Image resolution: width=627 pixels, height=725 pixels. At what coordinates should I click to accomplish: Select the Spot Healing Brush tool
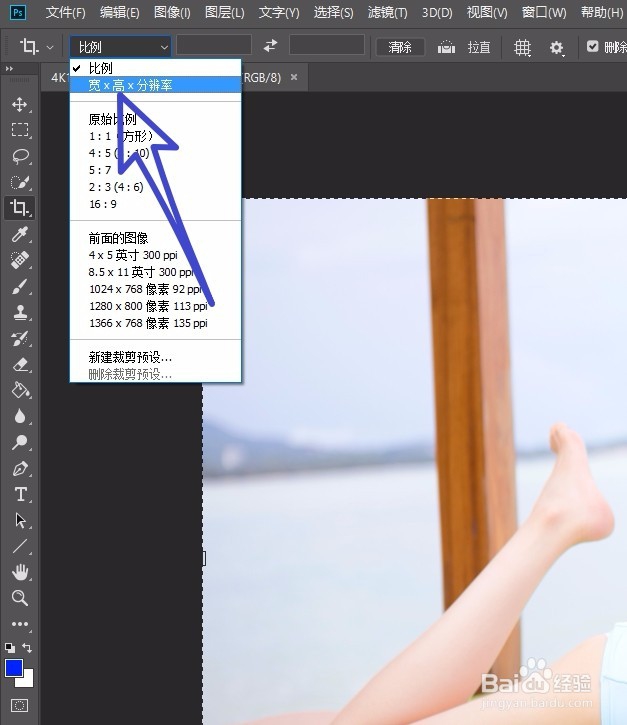pos(20,260)
